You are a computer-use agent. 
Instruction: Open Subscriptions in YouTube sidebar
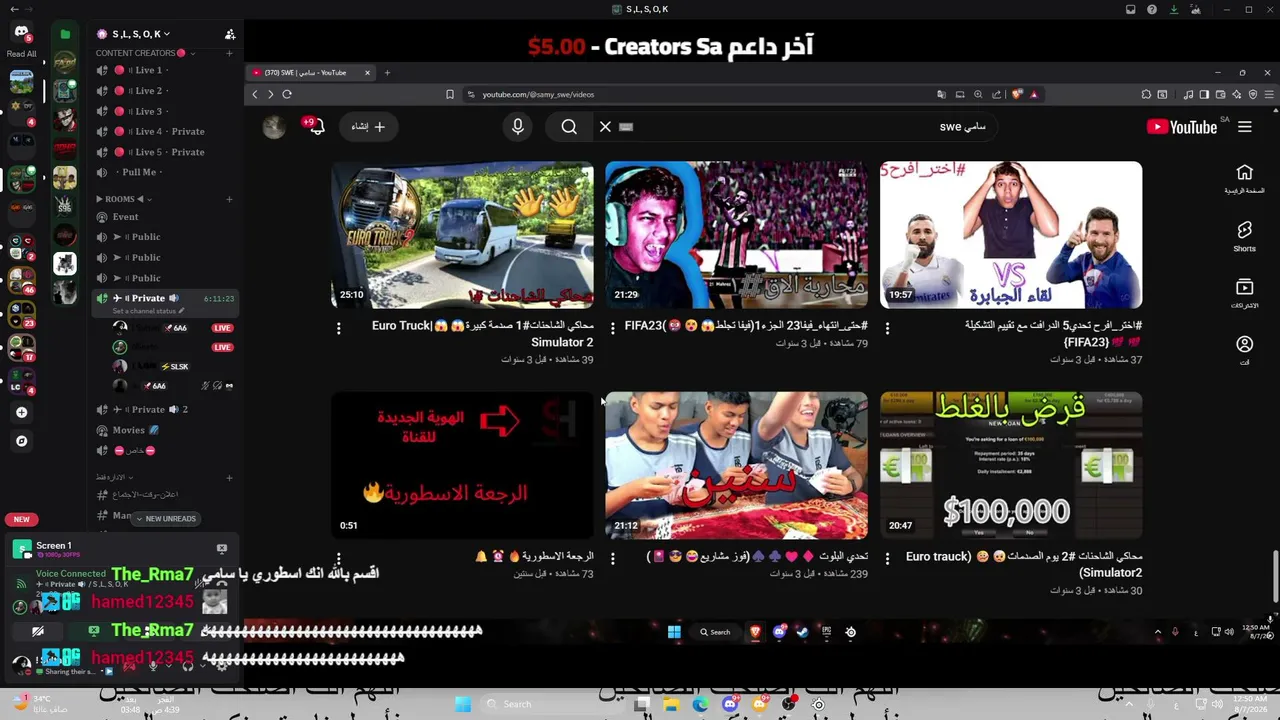pyautogui.click(x=1245, y=293)
